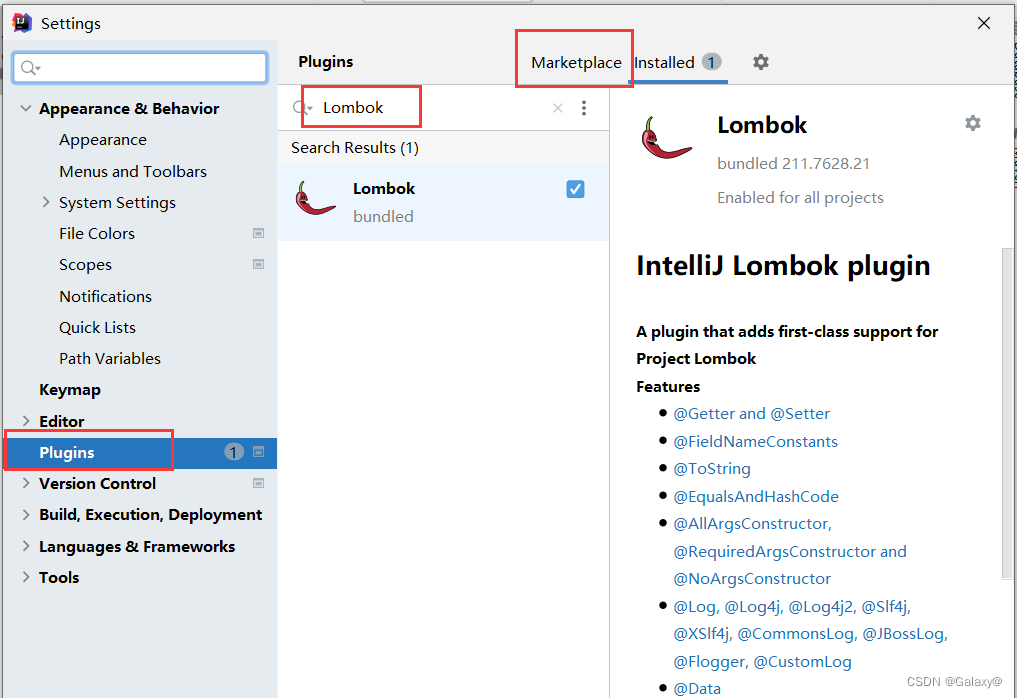The image size is (1017, 698).
Task: Open the plugins gear settings menu
Action: click(x=761, y=62)
